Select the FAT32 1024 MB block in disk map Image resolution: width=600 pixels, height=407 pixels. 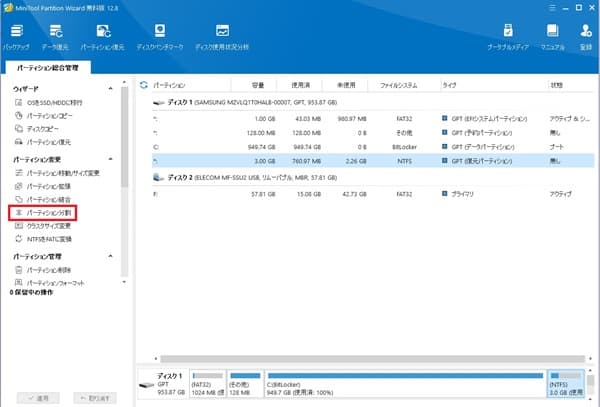pos(208,384)
